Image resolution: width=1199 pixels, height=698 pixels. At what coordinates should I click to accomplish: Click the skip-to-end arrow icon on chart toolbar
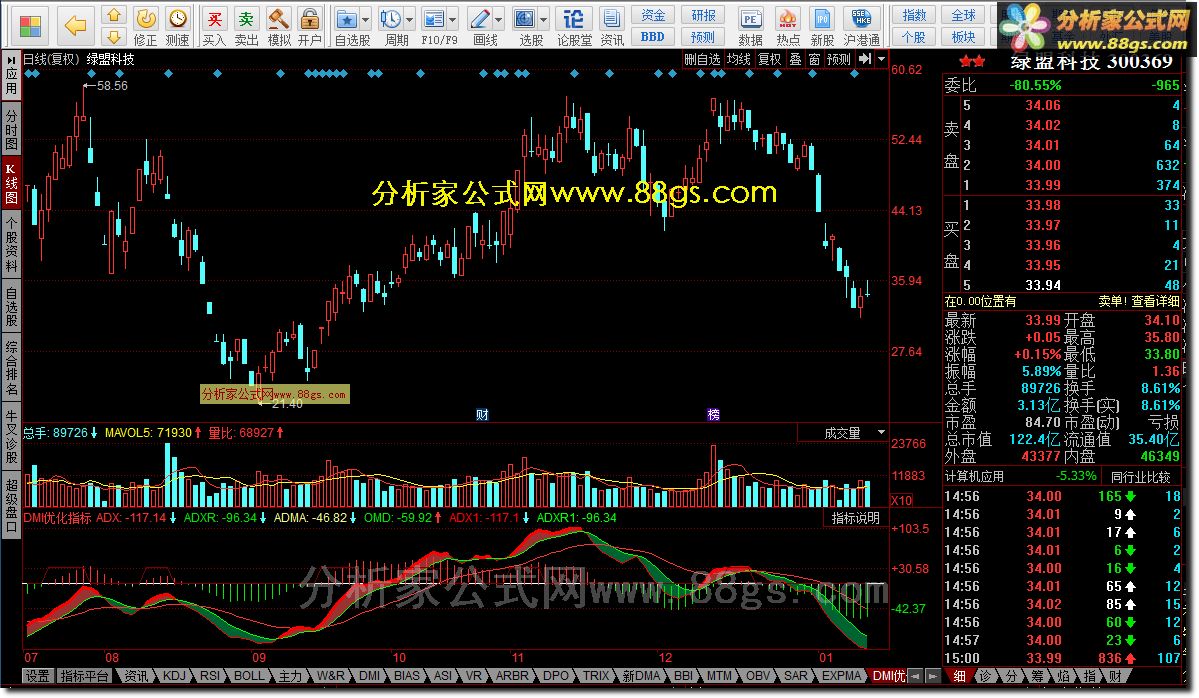(x=865, y=59)
